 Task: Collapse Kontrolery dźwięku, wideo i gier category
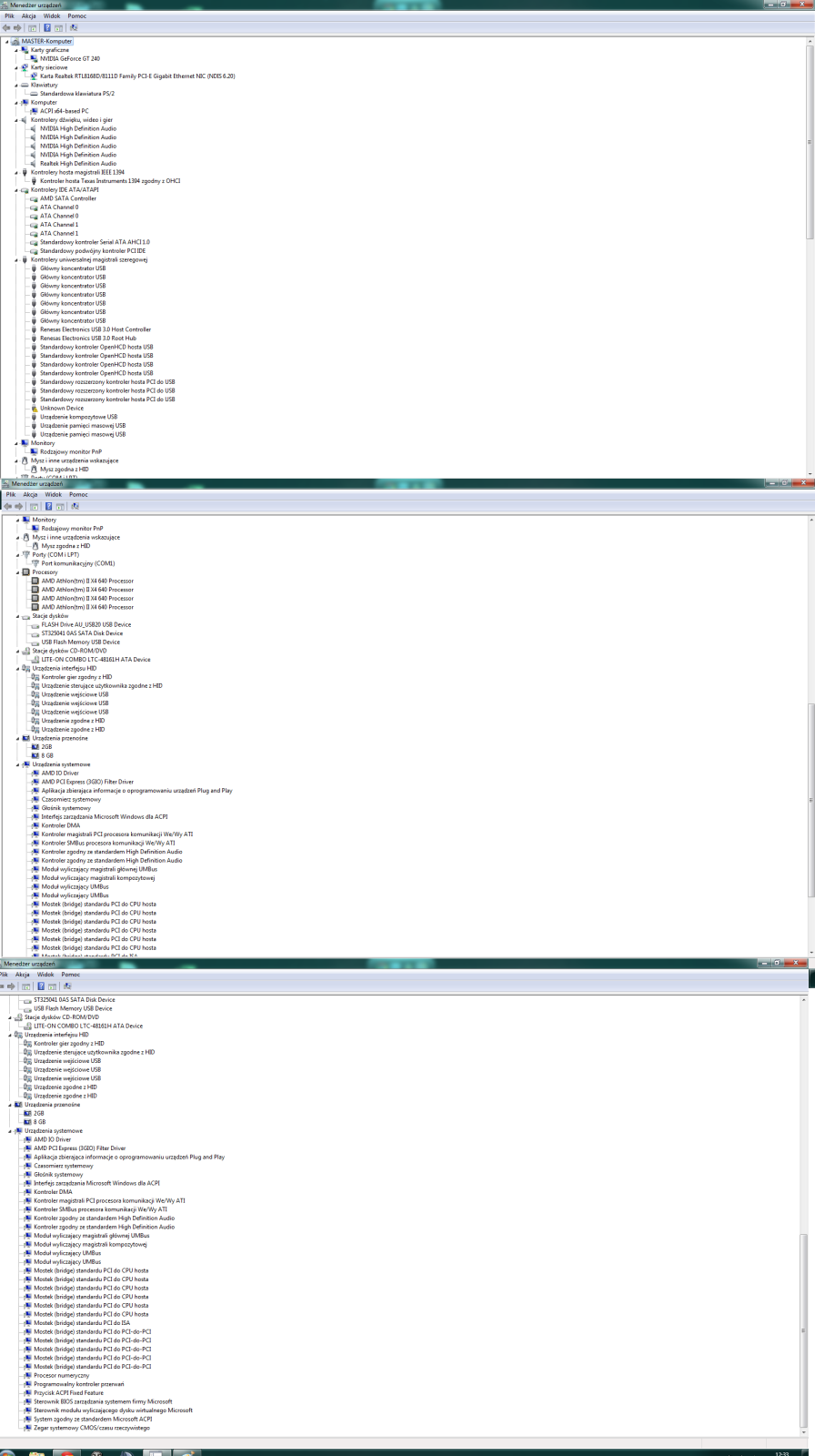(16, 120)
